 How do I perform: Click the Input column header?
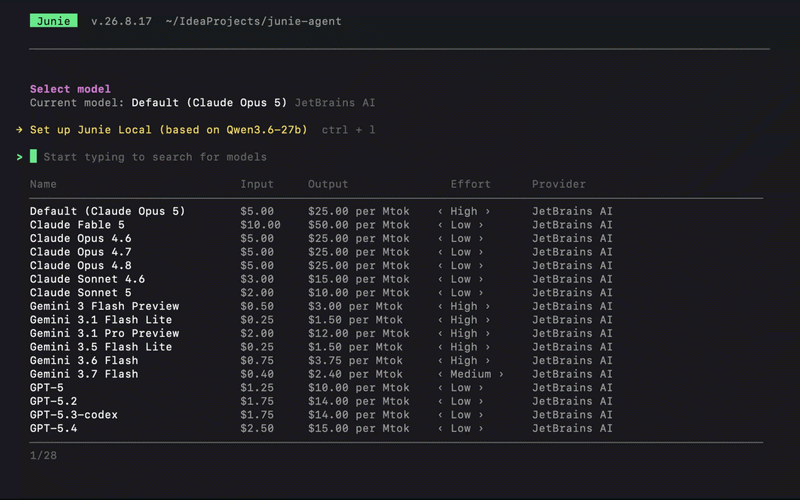pos(257,184)
